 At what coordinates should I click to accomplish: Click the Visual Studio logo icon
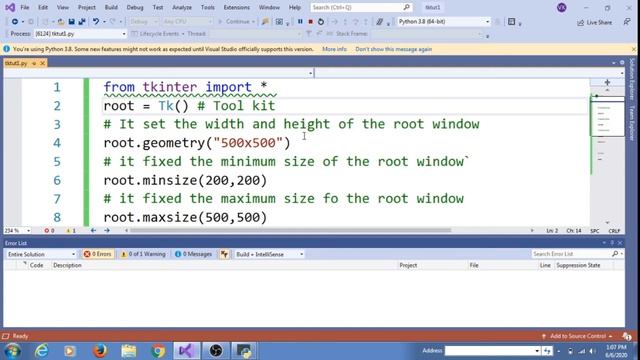[x=10, y=7]
